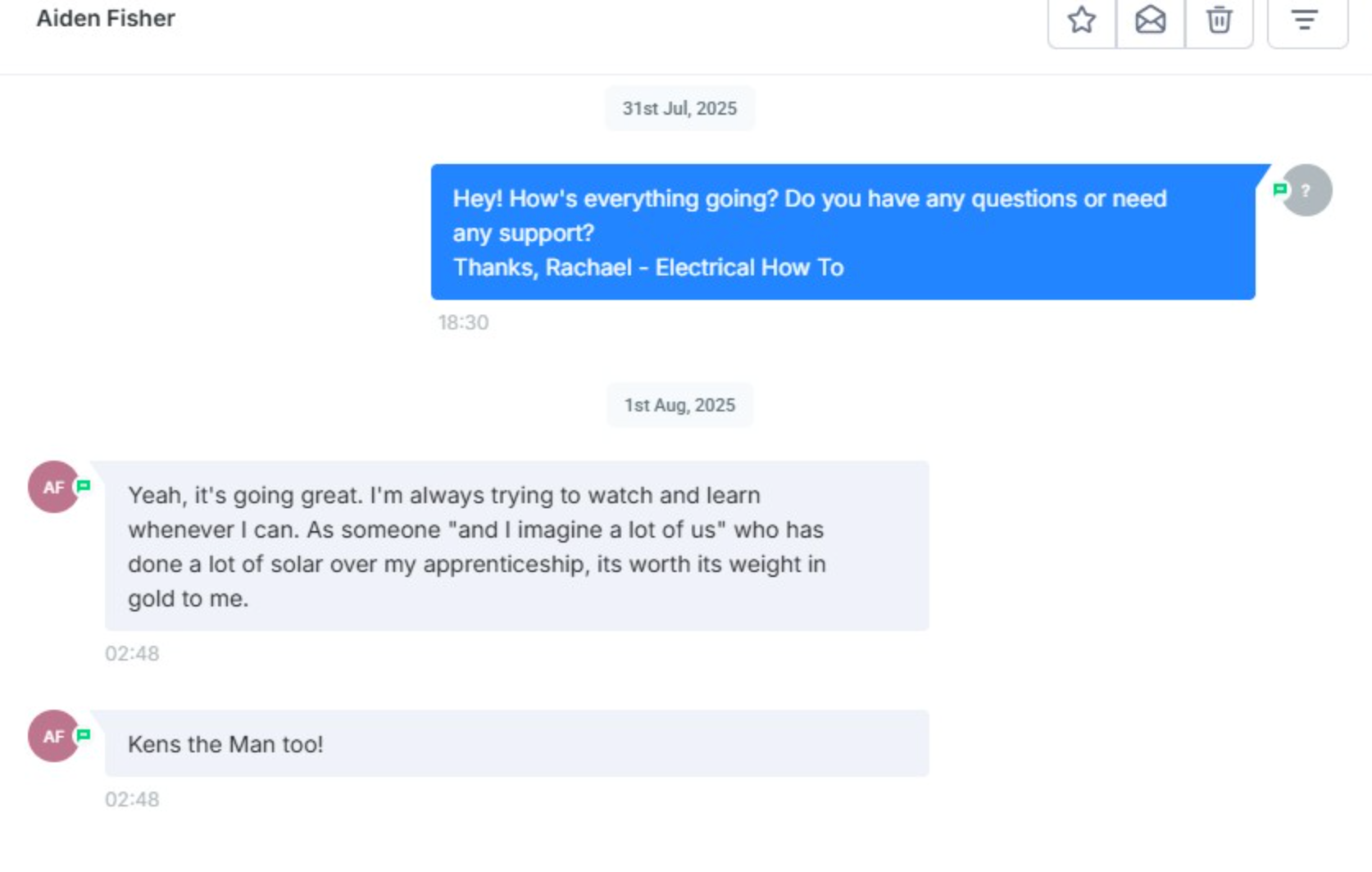Image resolution: width=1372 pixels, height=872 pixels.
Task: Click the open envelope mark-as-read icon
Action: coord(1150,20)
